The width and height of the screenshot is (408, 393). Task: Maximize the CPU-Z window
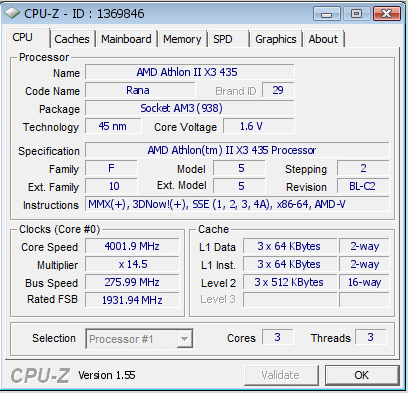pyautogui.click(x=356, y=14)
